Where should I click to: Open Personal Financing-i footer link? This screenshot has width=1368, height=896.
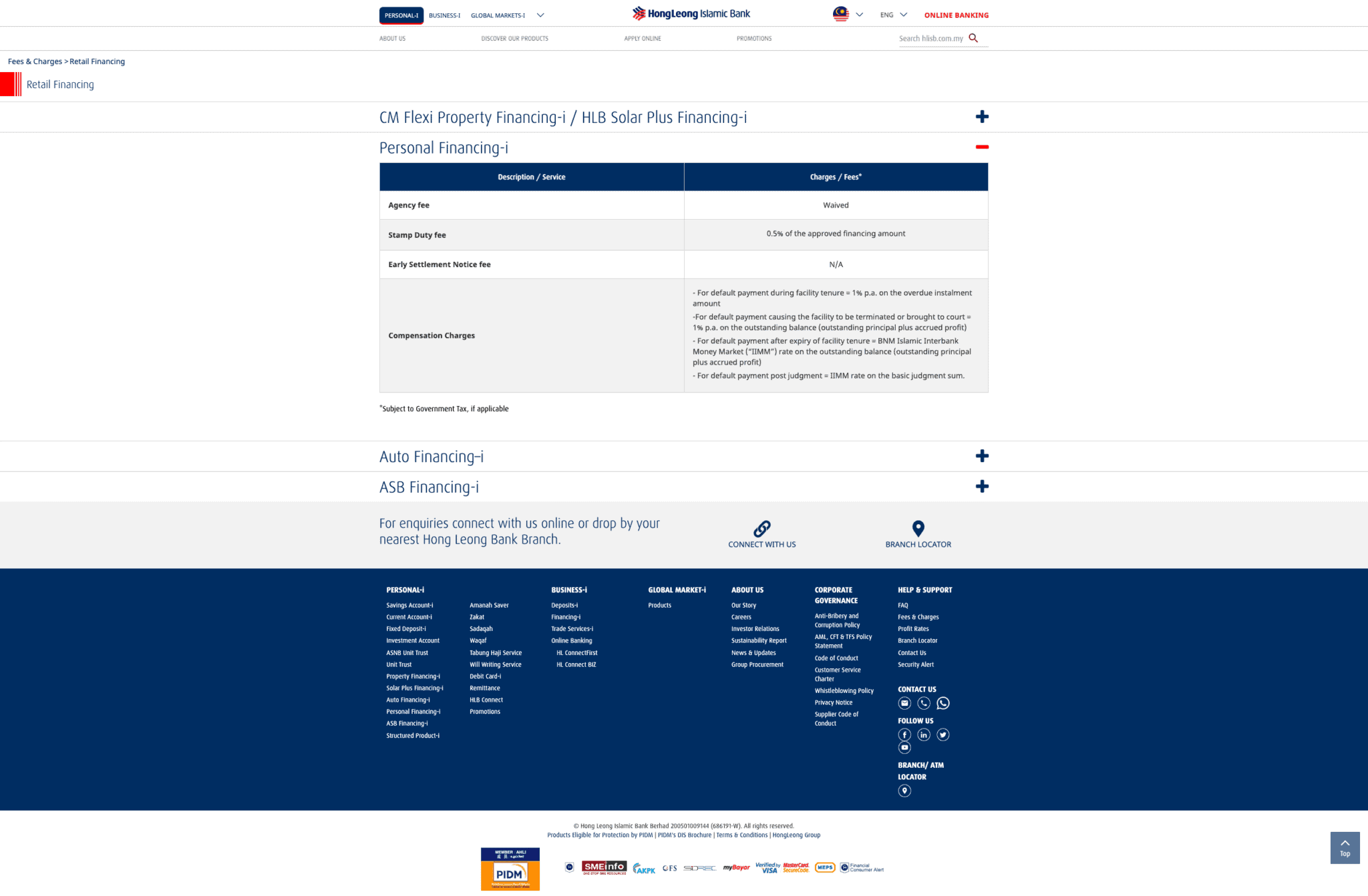click(x=413, y=712)
